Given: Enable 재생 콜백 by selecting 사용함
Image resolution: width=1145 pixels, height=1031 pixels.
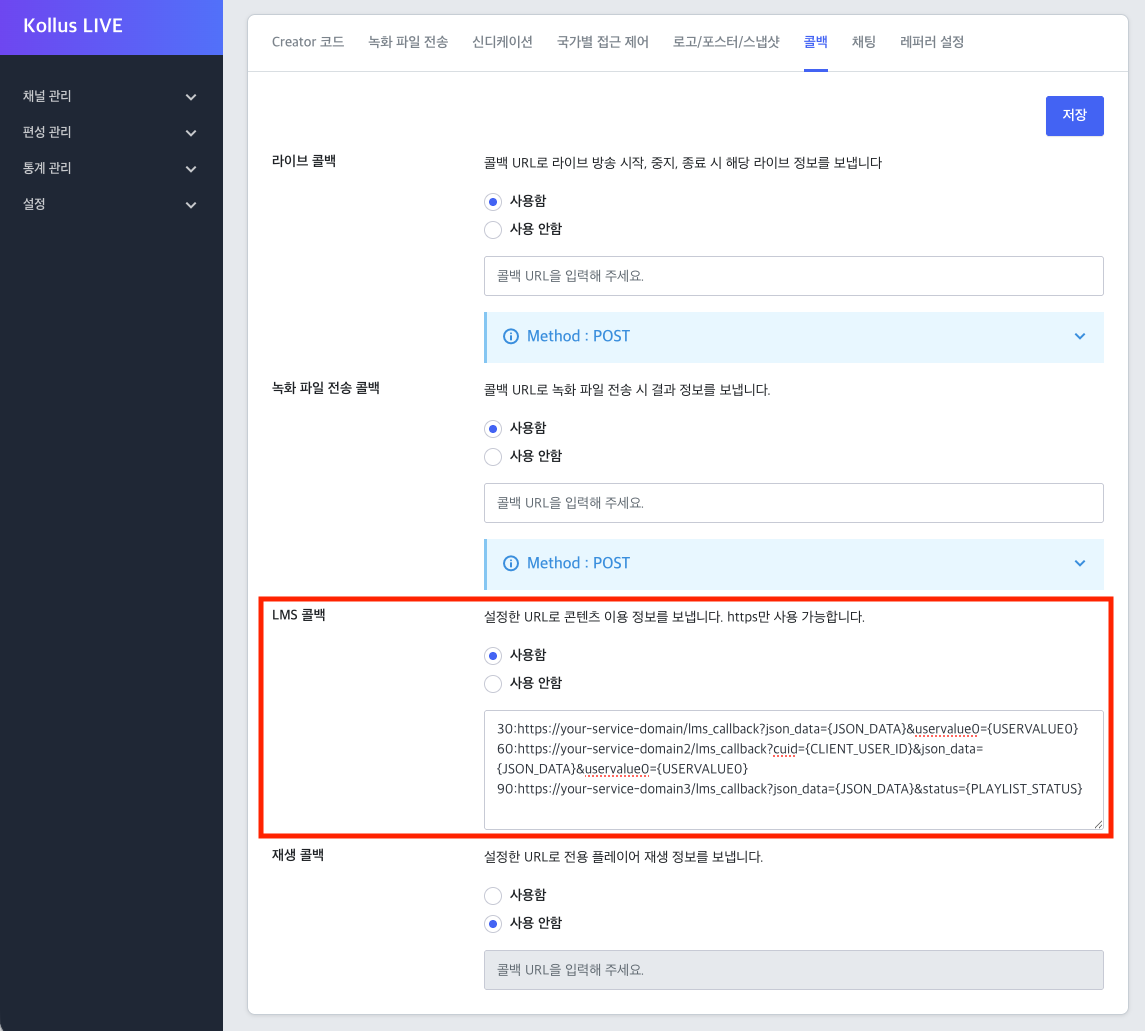Looking at the screenshot, I should tap(493, 895).
